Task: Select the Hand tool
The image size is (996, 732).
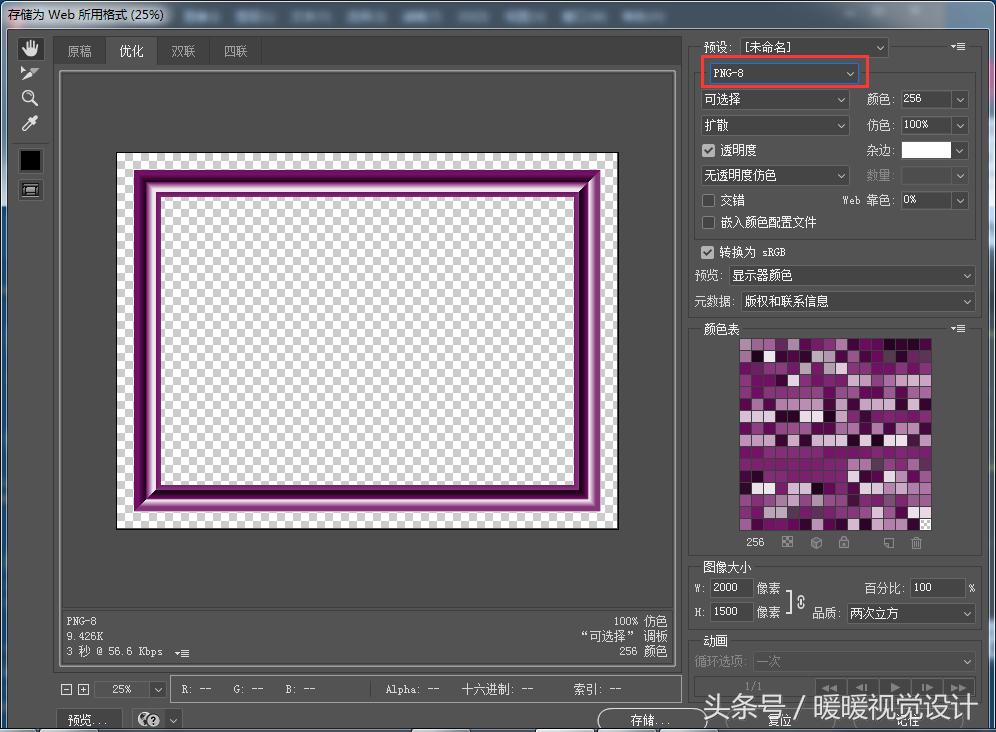Action: (x=30, y=48)
